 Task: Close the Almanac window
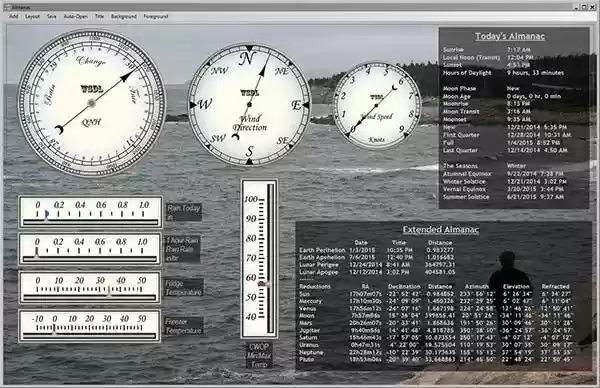coord(592,7)
